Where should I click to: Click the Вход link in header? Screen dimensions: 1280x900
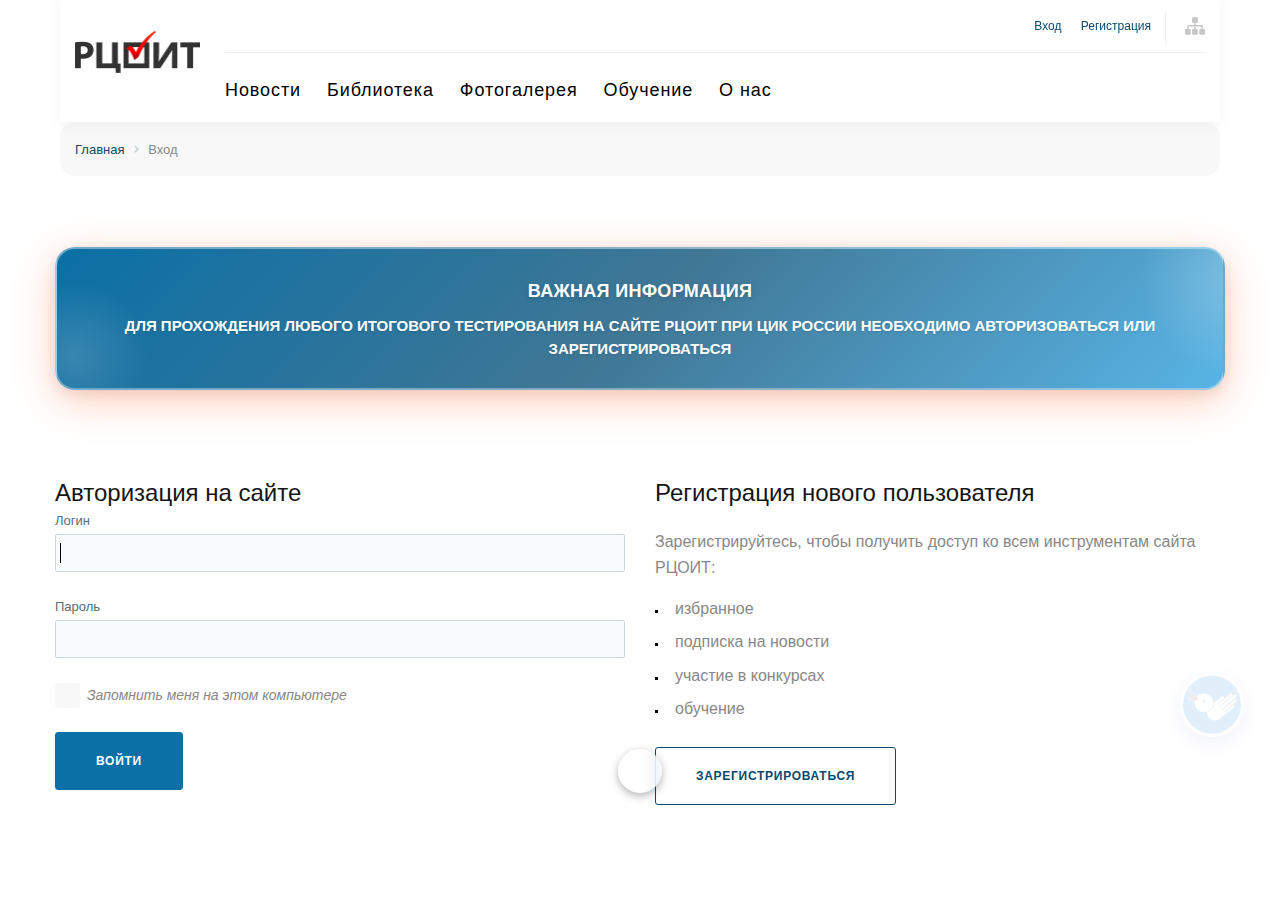(x=1048, y=26)
